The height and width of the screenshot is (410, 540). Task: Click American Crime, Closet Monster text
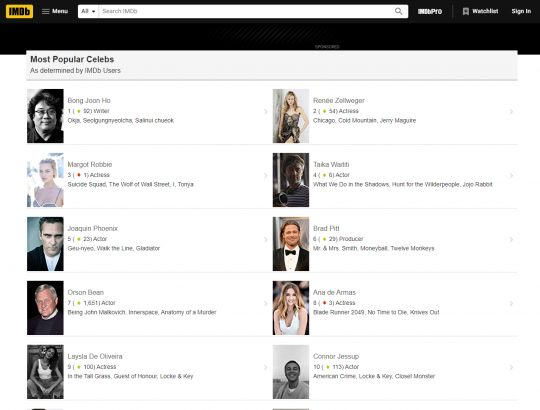(374, 377)
